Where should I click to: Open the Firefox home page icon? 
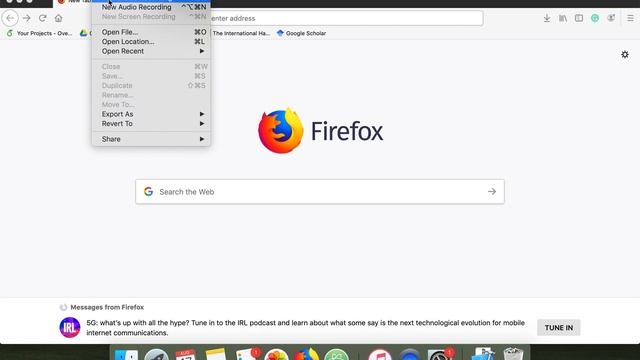(x=58, y=18)
